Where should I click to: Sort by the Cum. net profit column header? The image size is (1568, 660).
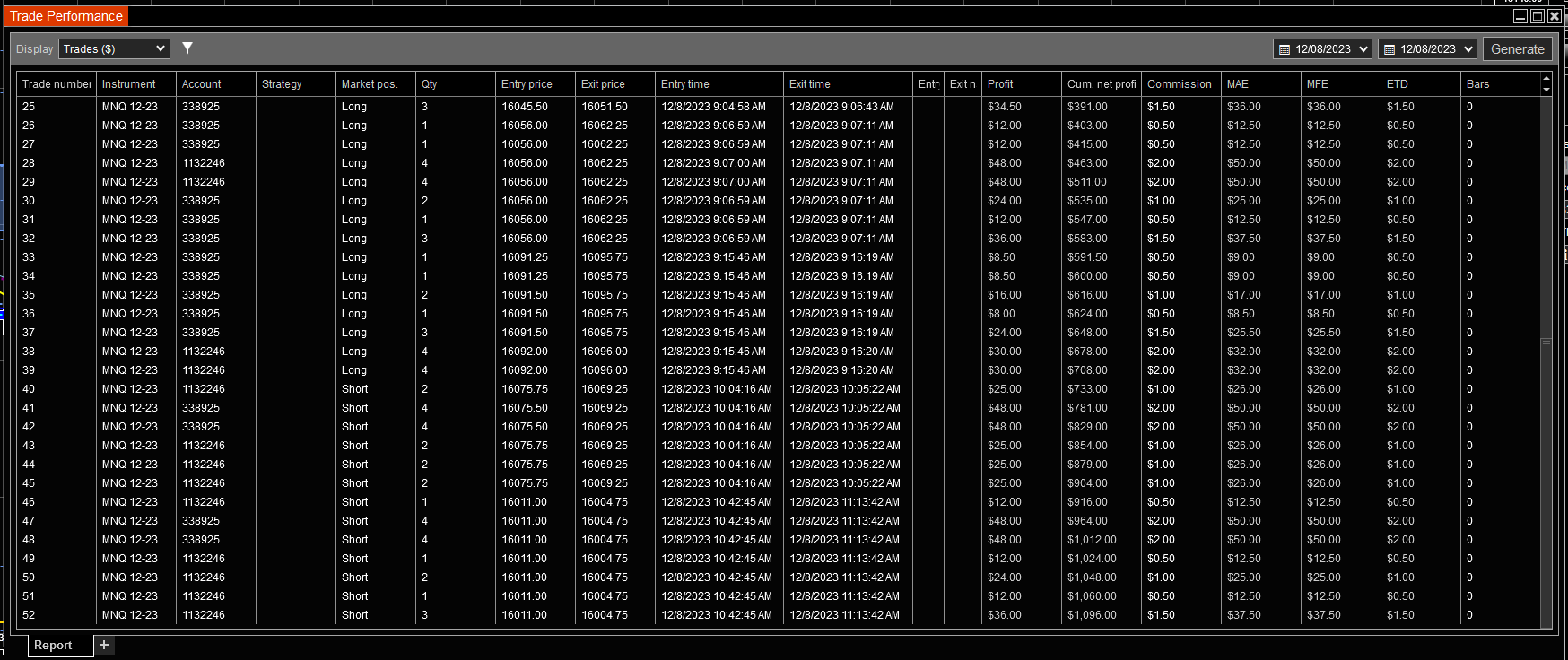pyautogui.click(x=1102, y=84)
